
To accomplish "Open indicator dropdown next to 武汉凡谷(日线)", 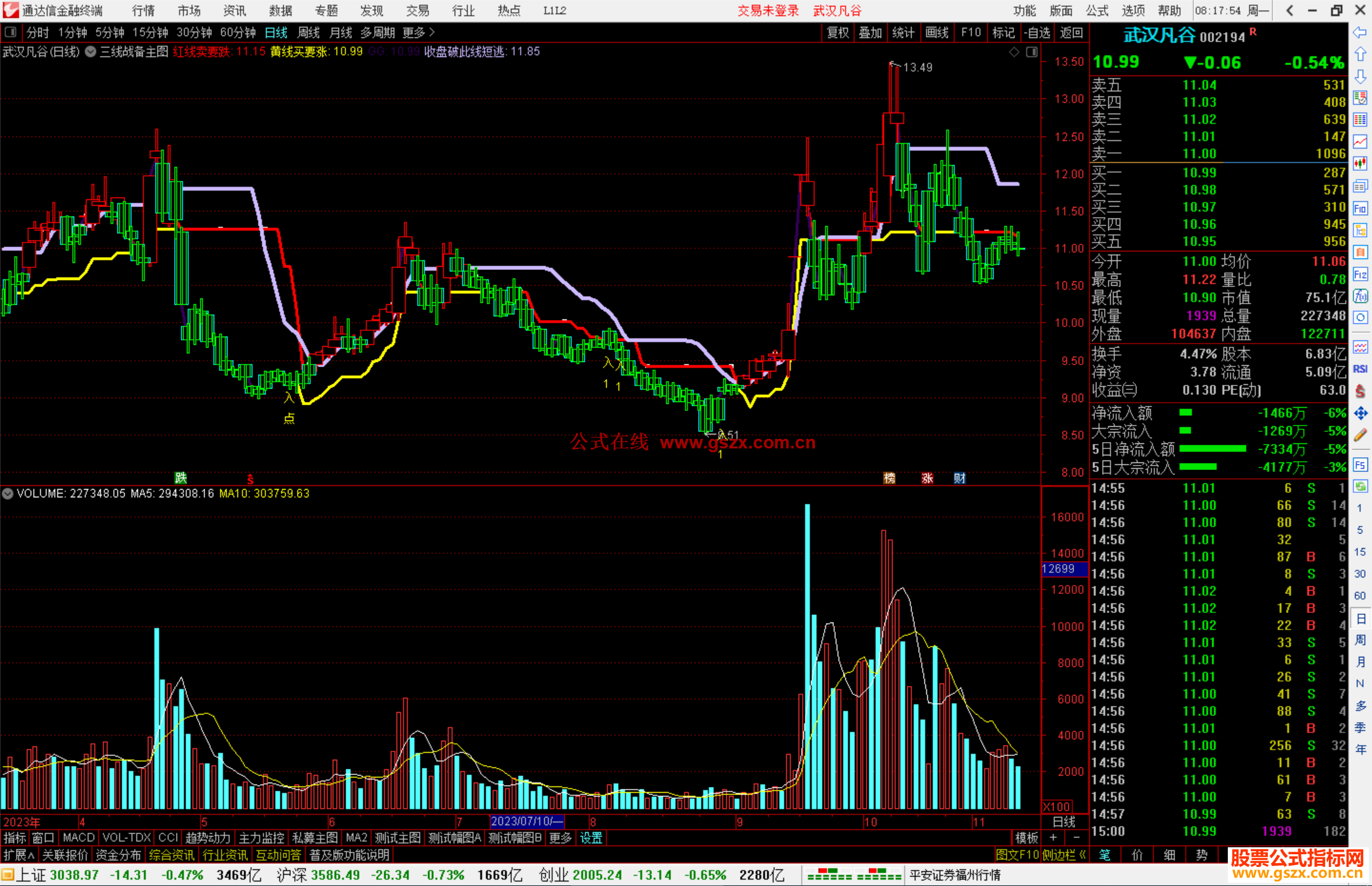I will [x=91, y=52].
